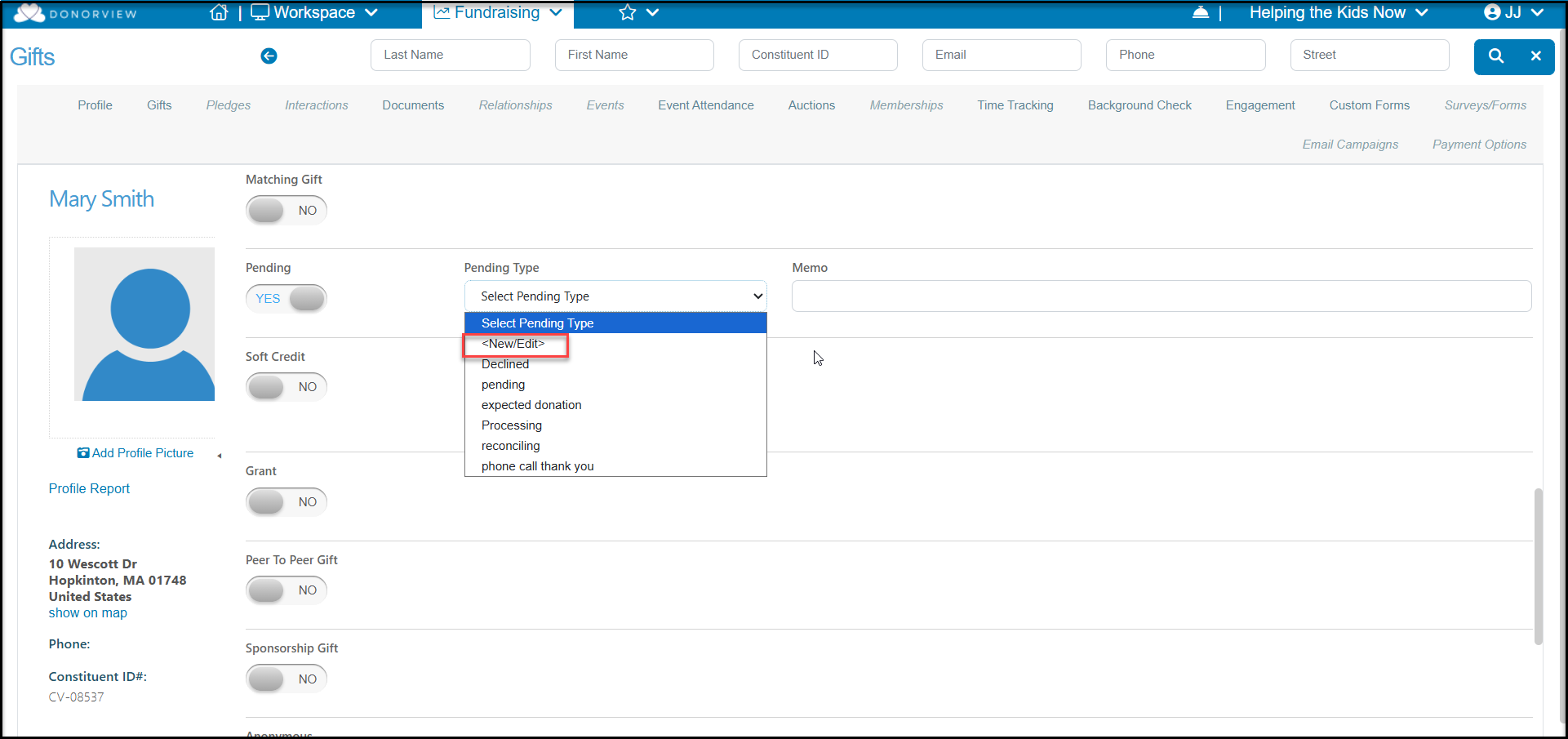Expand the Helping the Kids Now menu
Image resolution: width=1568 pixels, height=739 pixels.
click(1339, 12)
